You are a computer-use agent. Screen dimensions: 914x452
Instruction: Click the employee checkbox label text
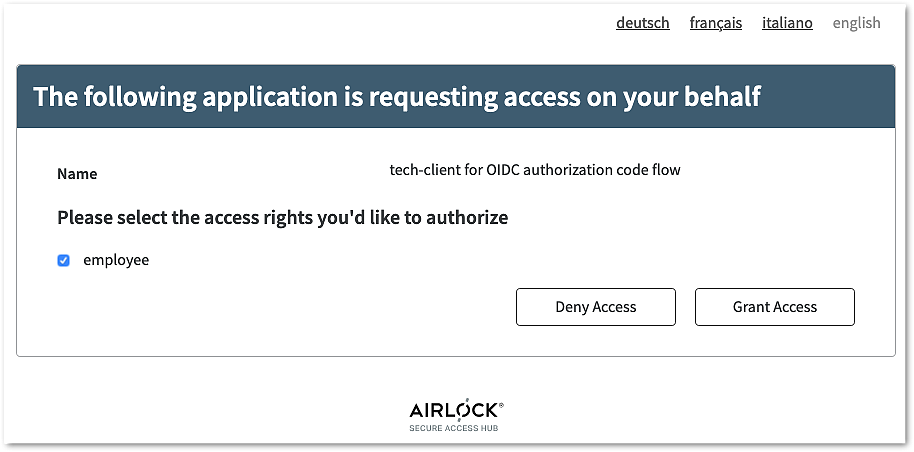(x=116, y=260)
